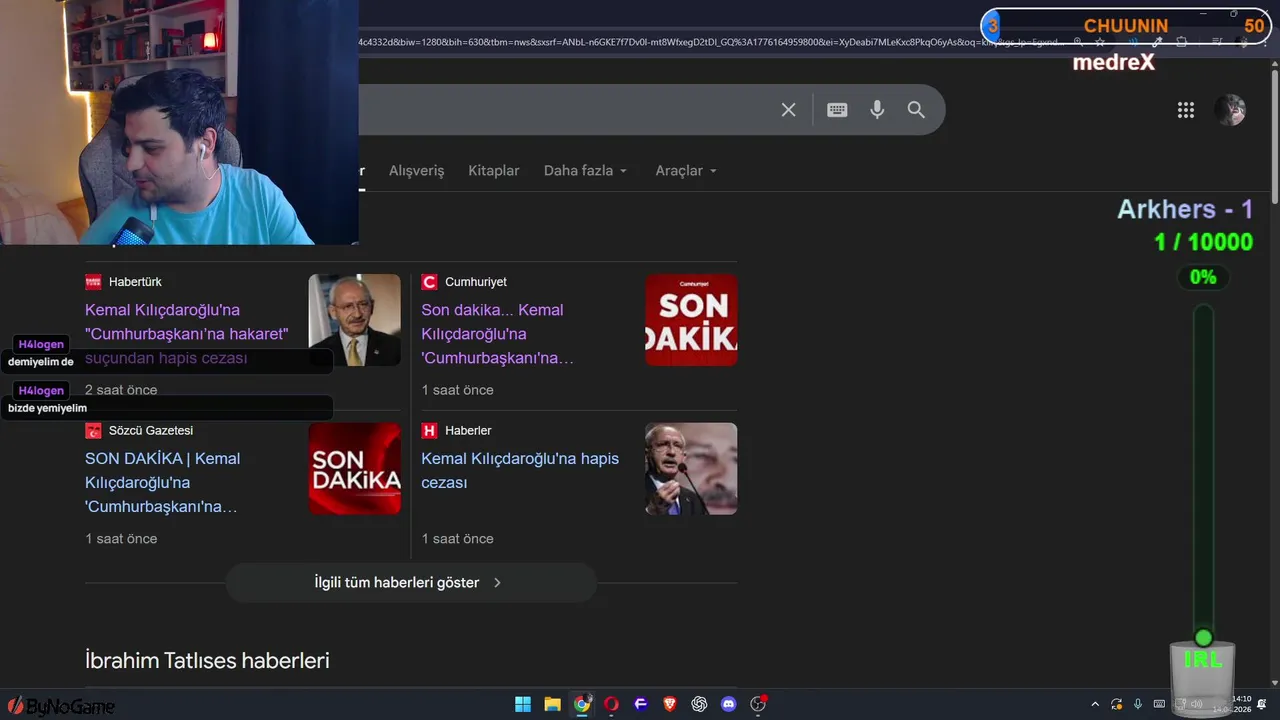The height and width of the screenshot is (720, 1280).
Task: Open the on-screen keyboard input tool
Action: (837, 110)
